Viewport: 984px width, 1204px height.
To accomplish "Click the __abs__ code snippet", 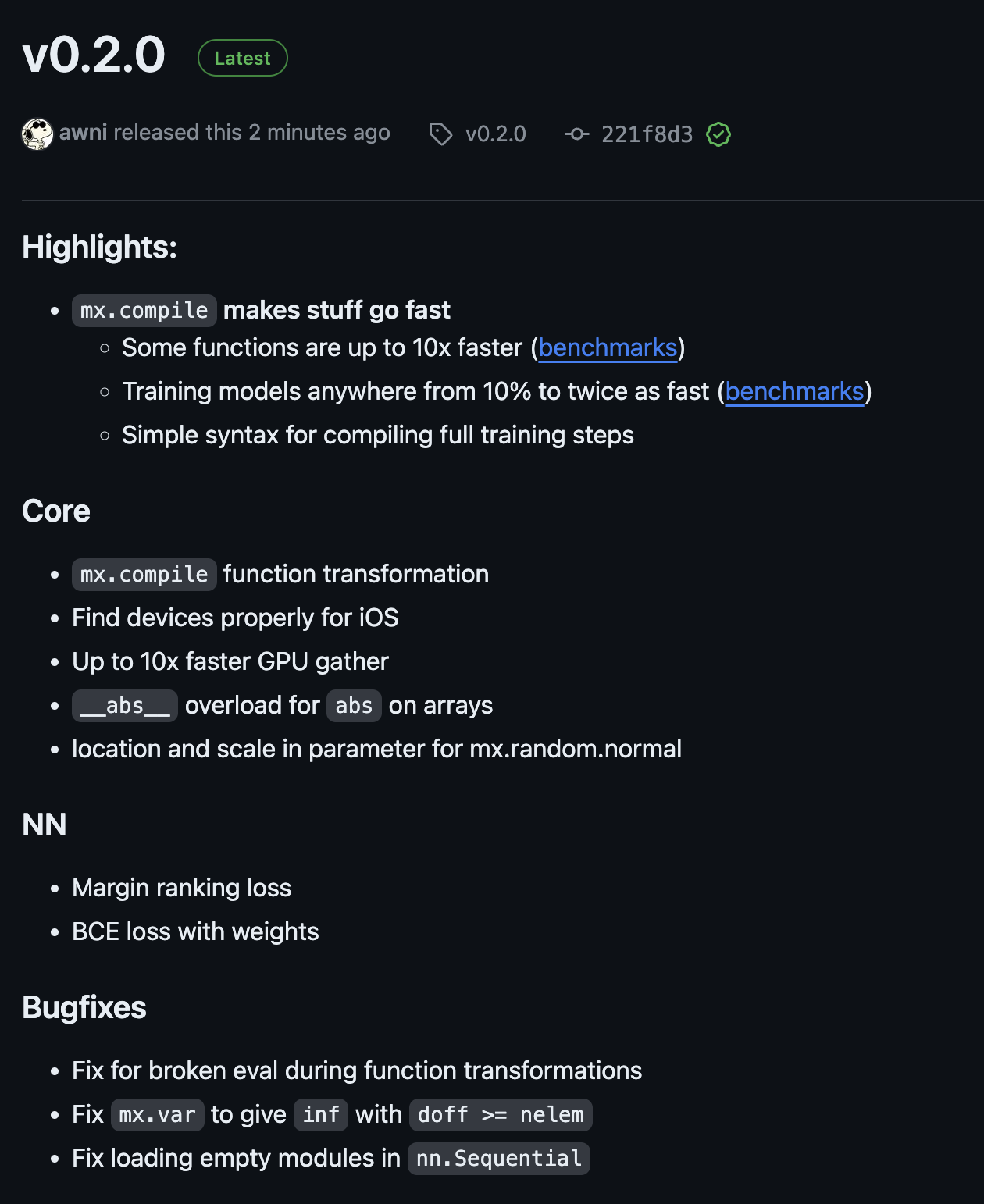I will coord(125,705).
